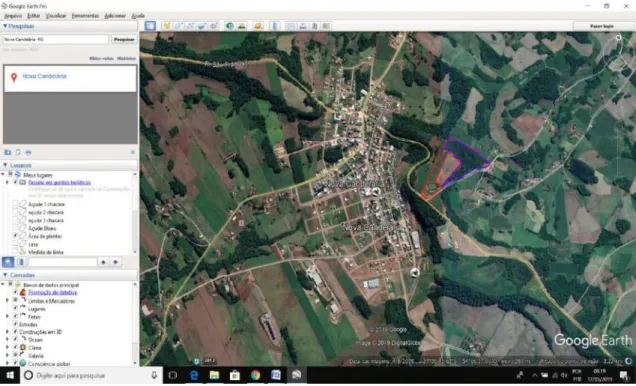Image resolution: width=636 pixels, height=386 pixels.
Task: Click the search text field
Action: 56,39
